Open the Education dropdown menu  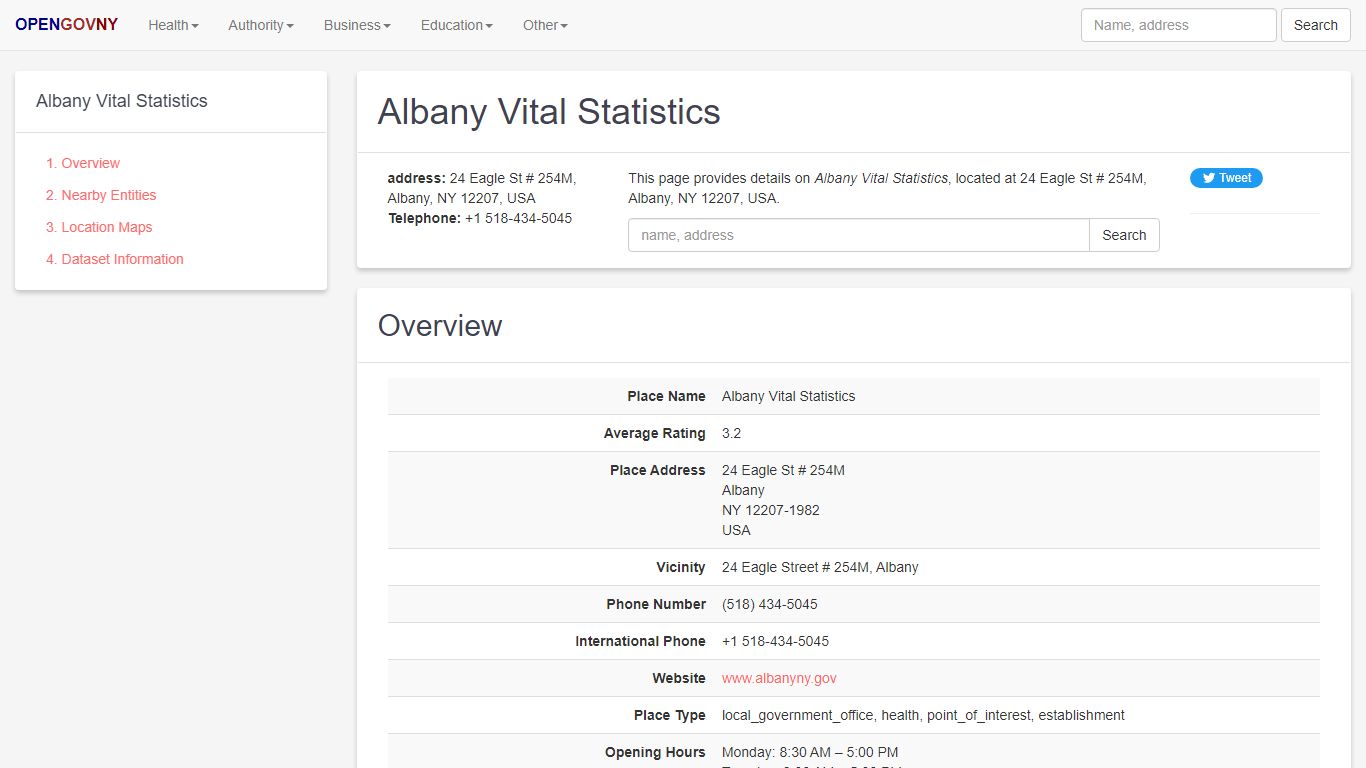coord(457,25)
